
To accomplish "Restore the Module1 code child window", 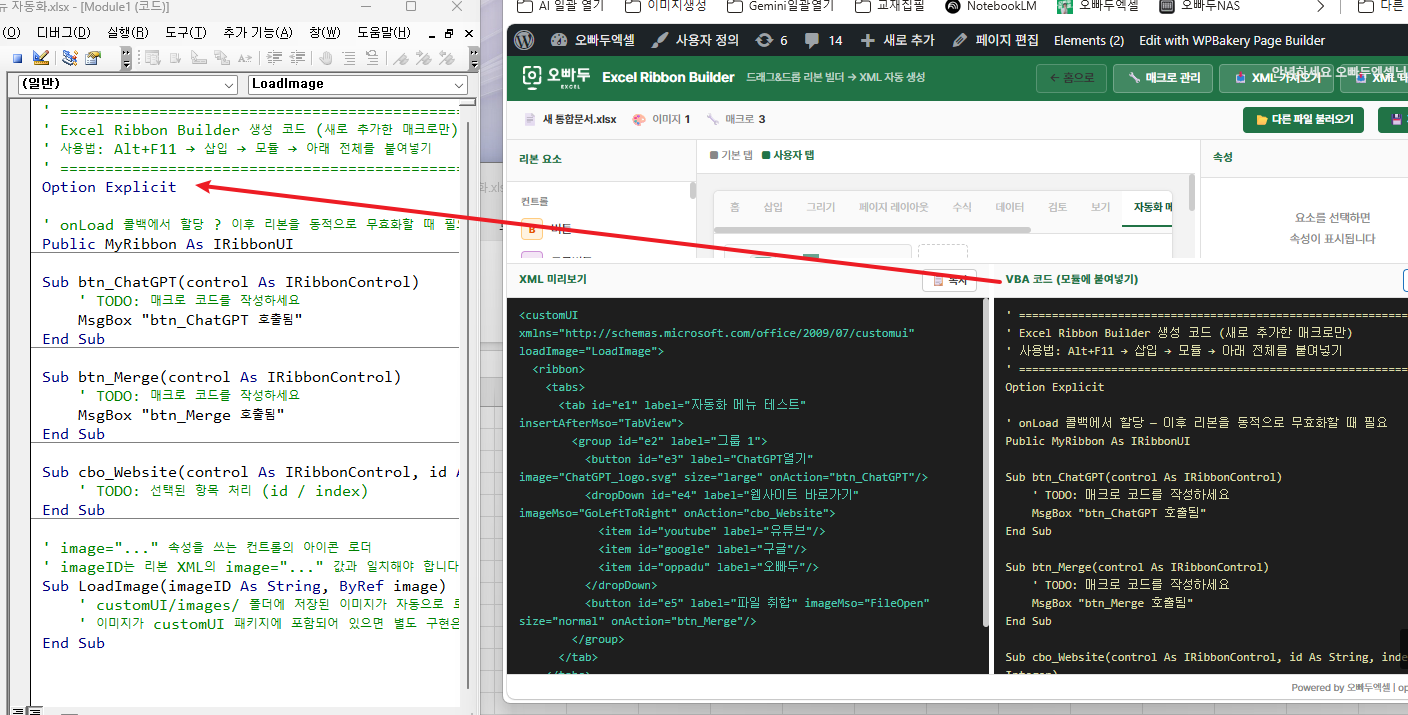I will [x=448, y=33].
